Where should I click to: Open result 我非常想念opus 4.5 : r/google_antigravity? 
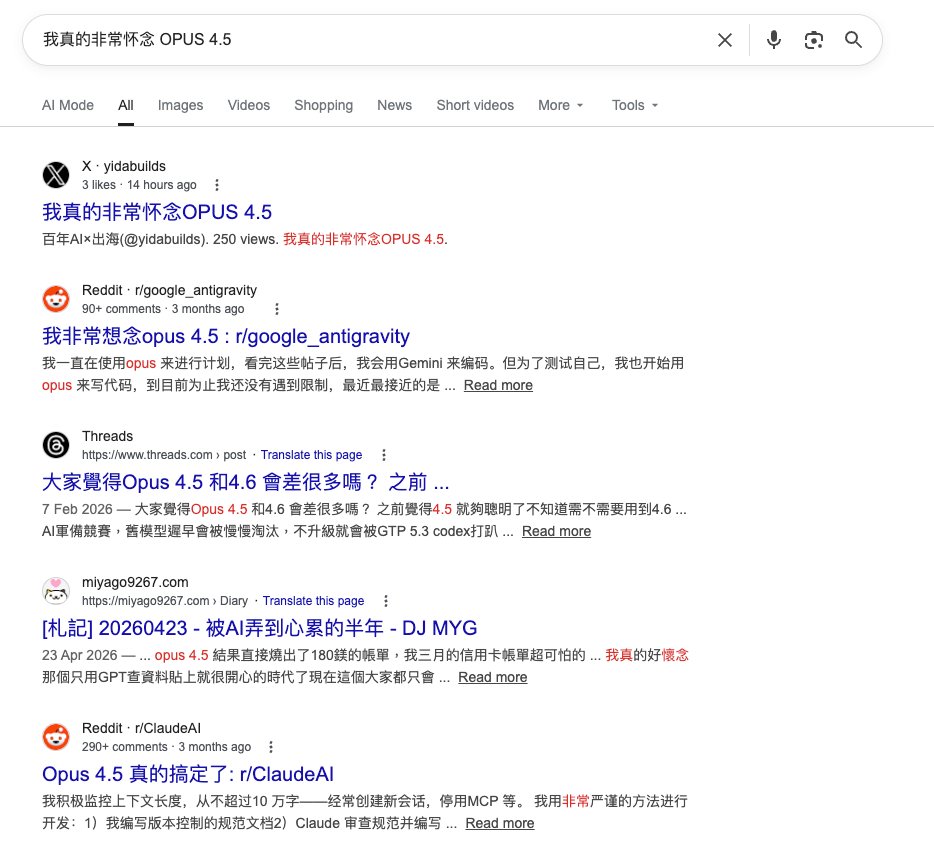click(x=226, y=336)
